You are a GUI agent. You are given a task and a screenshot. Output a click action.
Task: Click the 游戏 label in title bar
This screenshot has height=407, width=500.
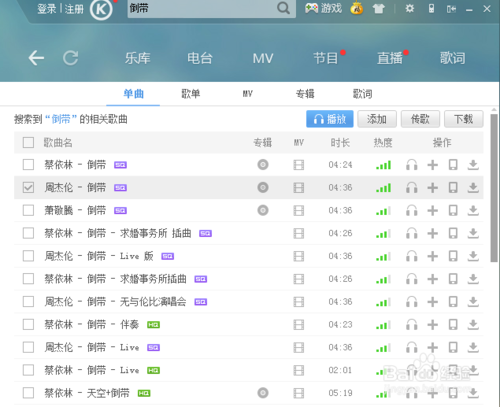coord(331,8)
